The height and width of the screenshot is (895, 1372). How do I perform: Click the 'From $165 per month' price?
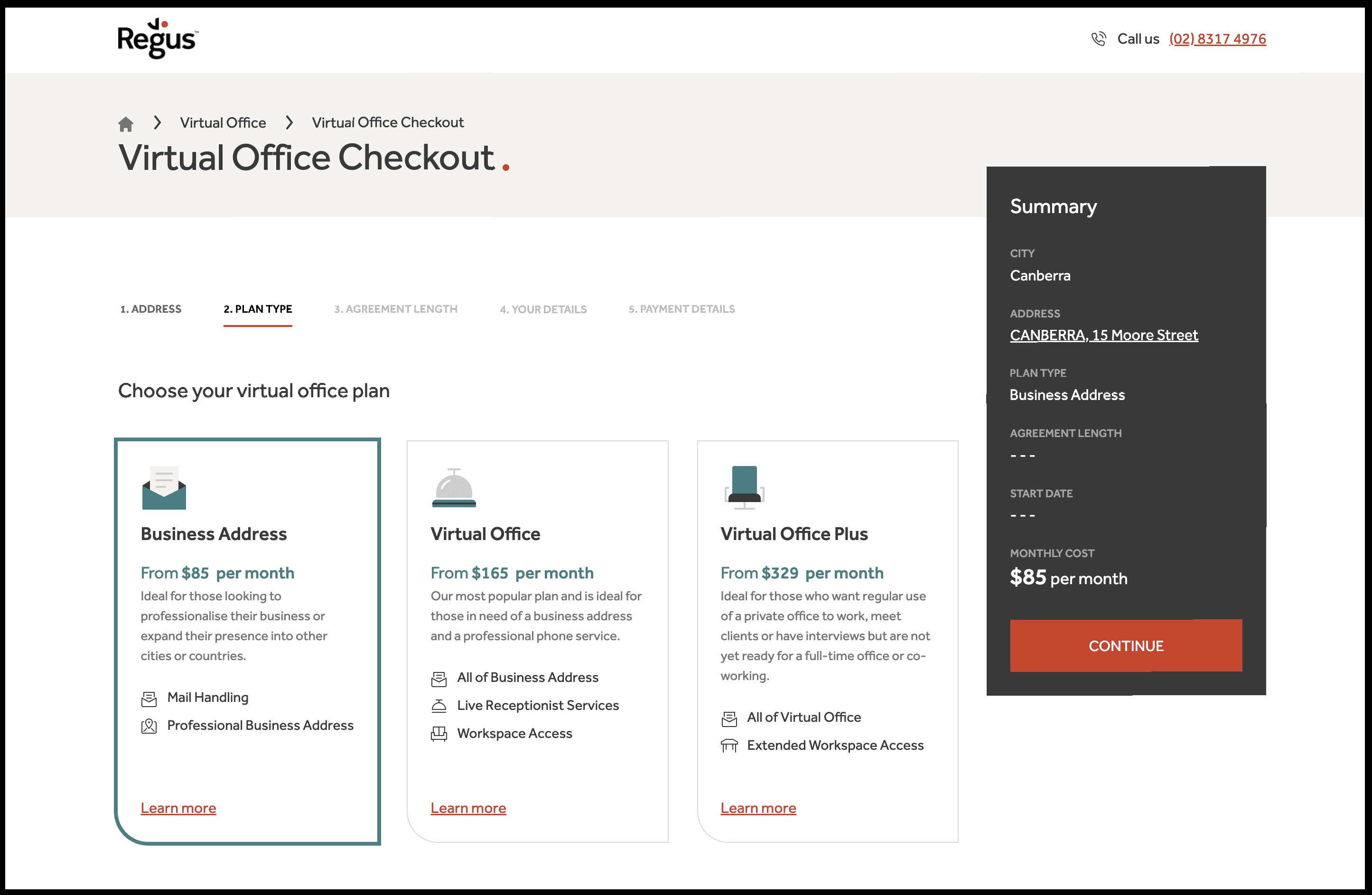[512, 573]
